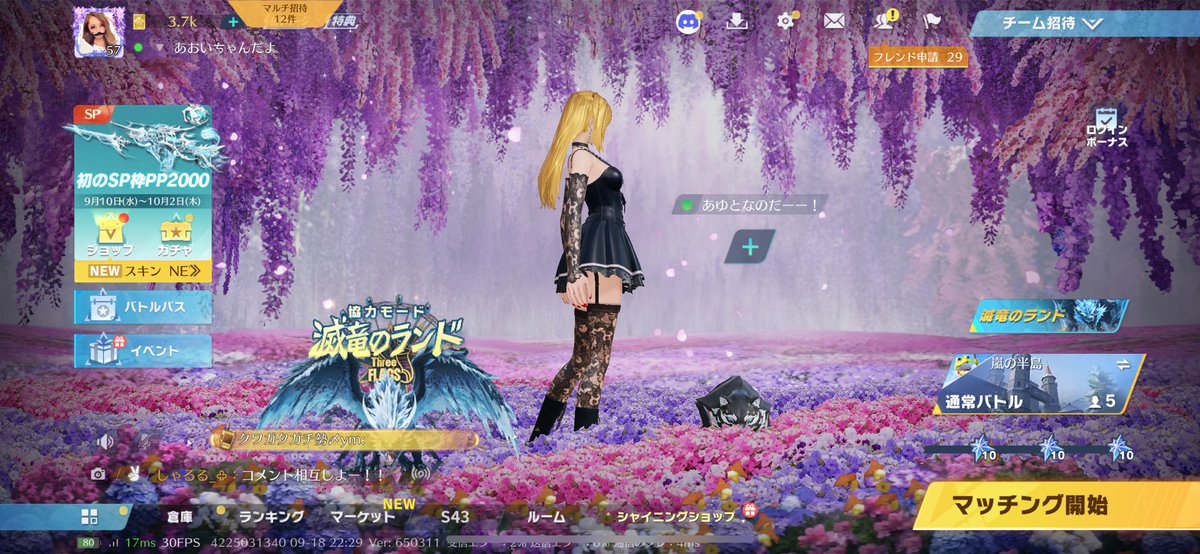Open イベント panel

(x=142, y=351)
